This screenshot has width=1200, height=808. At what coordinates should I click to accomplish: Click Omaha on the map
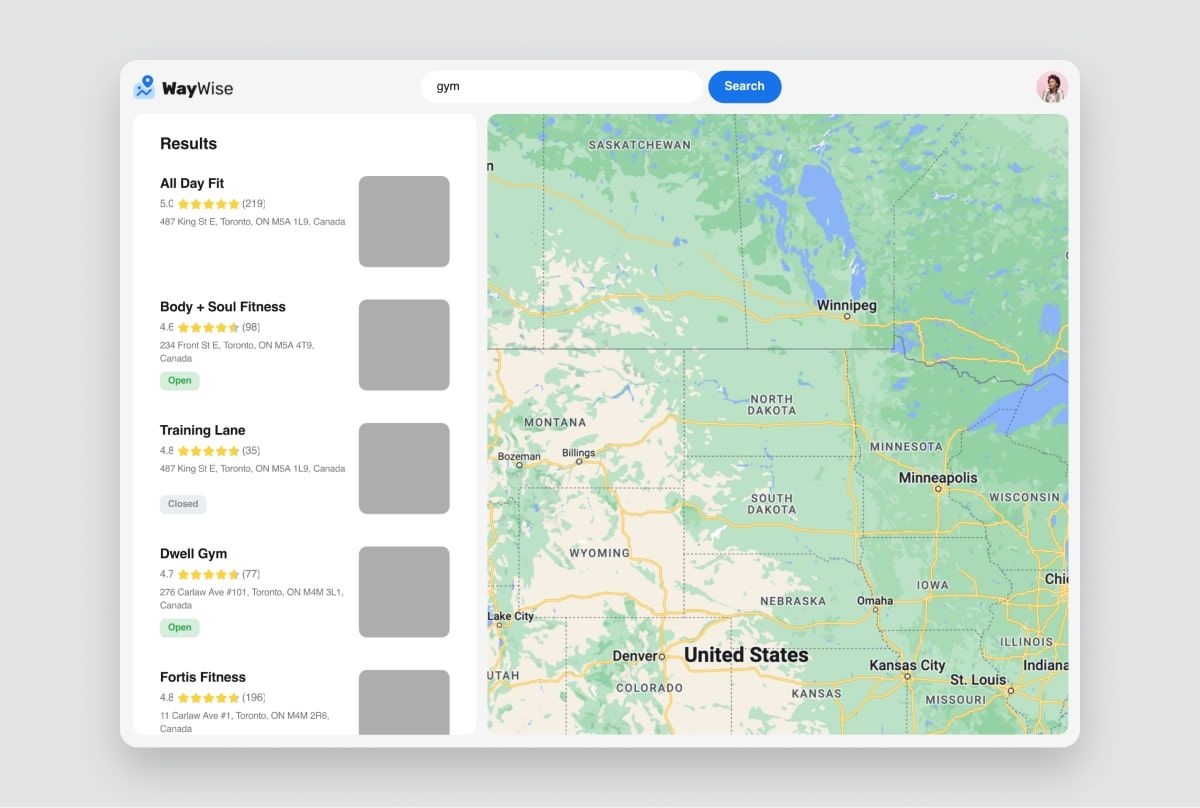click(x=875, y=601)
